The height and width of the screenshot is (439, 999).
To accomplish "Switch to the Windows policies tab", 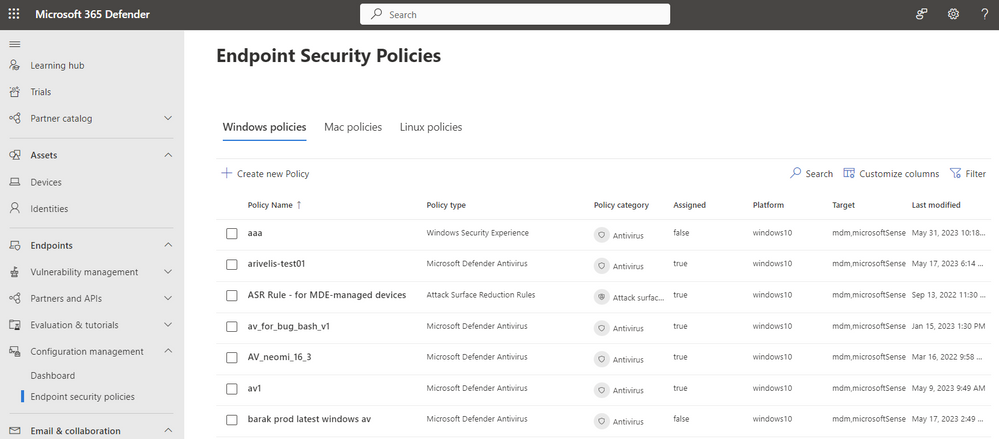I will [264, 127].
